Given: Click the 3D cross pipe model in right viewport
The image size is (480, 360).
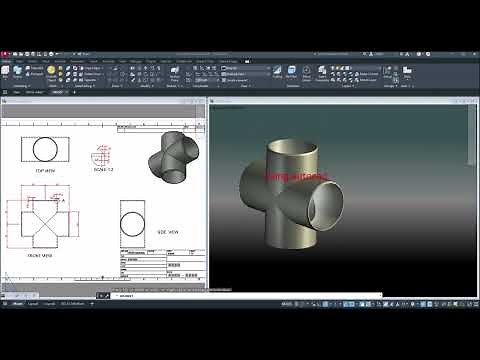Looking at the screenshot, I should tap(292, 194).
